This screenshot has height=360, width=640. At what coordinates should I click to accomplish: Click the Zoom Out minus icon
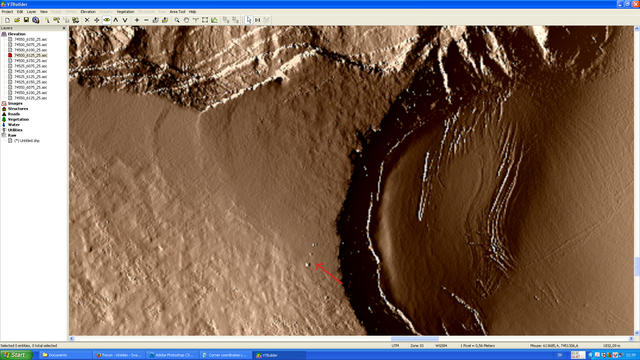point(146,20)
